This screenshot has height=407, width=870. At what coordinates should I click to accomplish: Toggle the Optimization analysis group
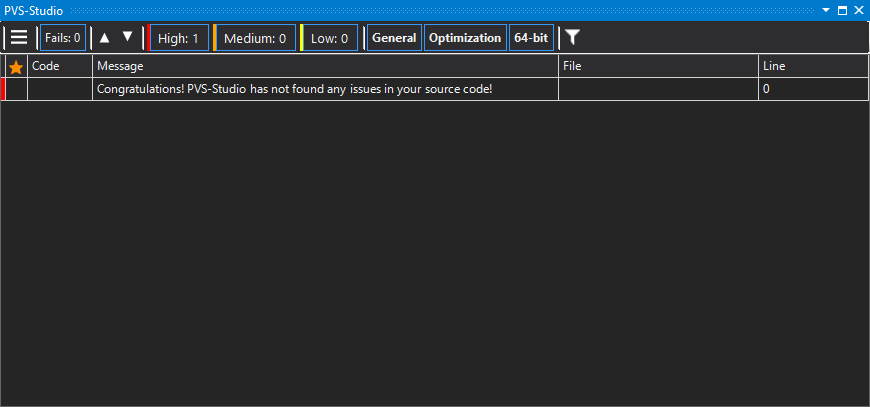(465, 38)
